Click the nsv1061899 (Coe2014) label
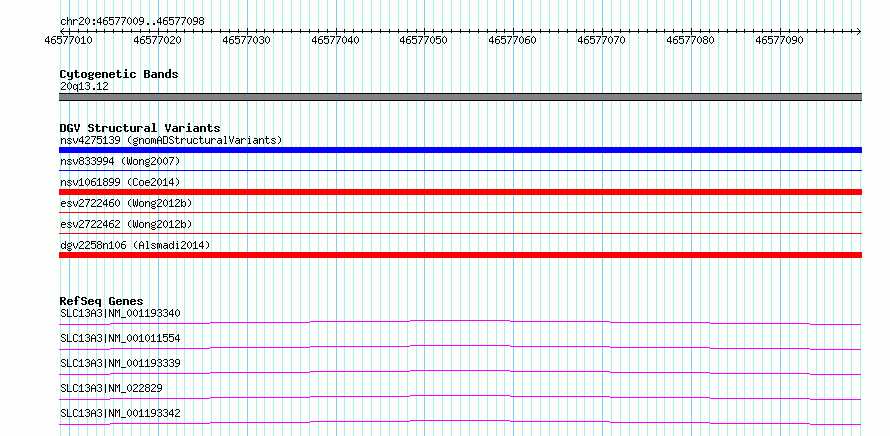890x436 pixels. click(x=120, y=182)
